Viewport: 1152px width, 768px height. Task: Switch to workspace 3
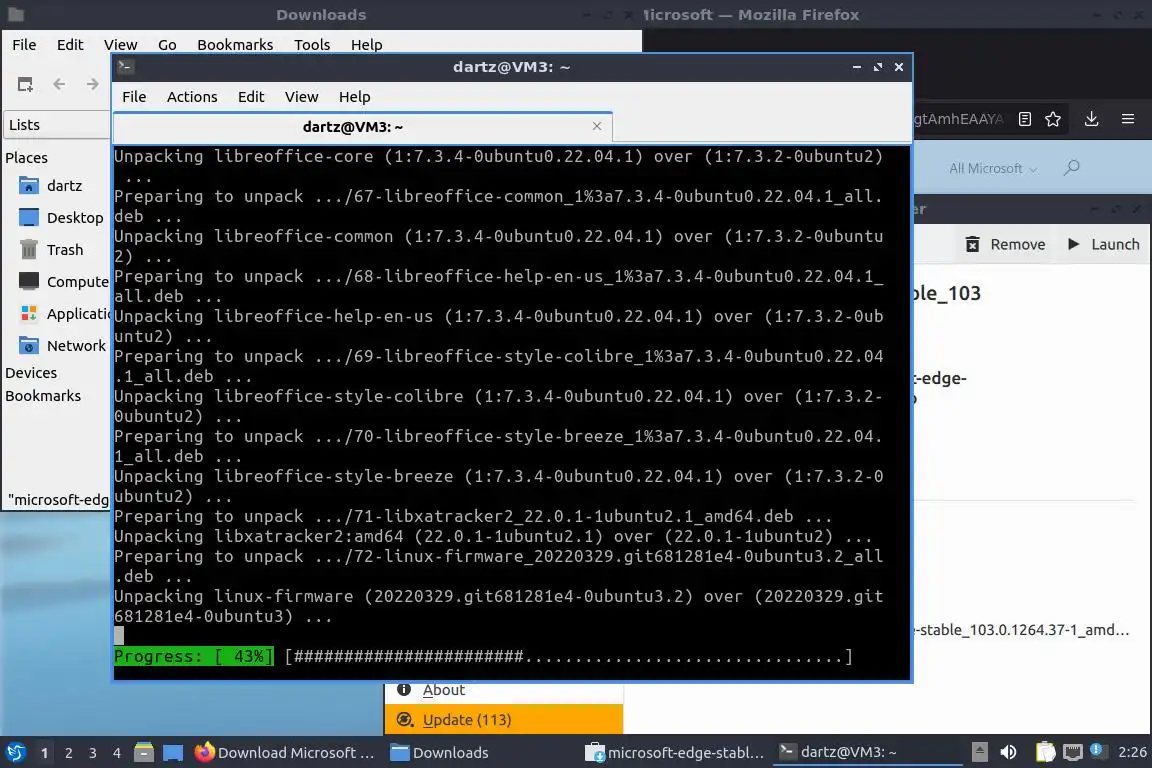(93, 753)
